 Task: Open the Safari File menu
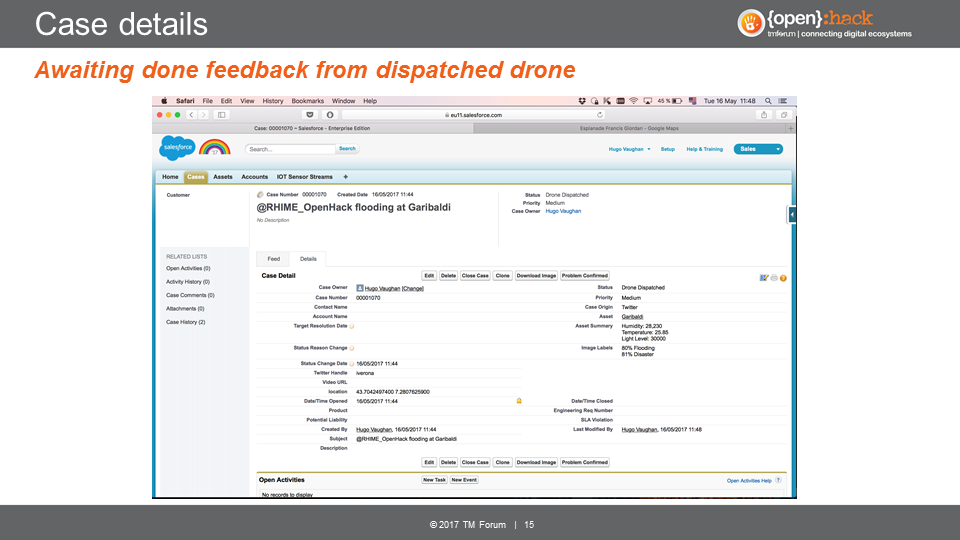click(208, 101)
